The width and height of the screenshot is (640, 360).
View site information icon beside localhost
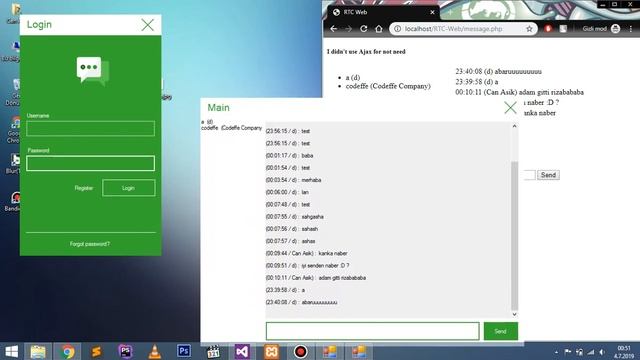coord(397,29)
